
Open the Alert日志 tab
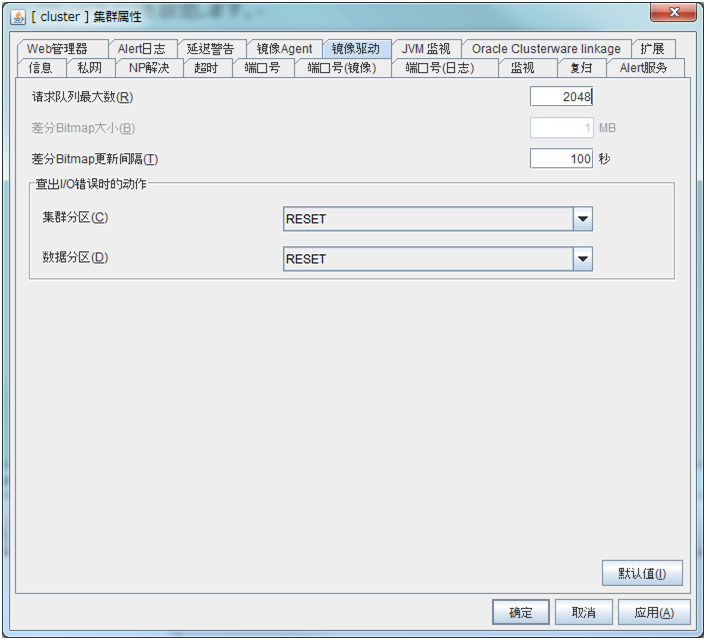click(142, 49)
